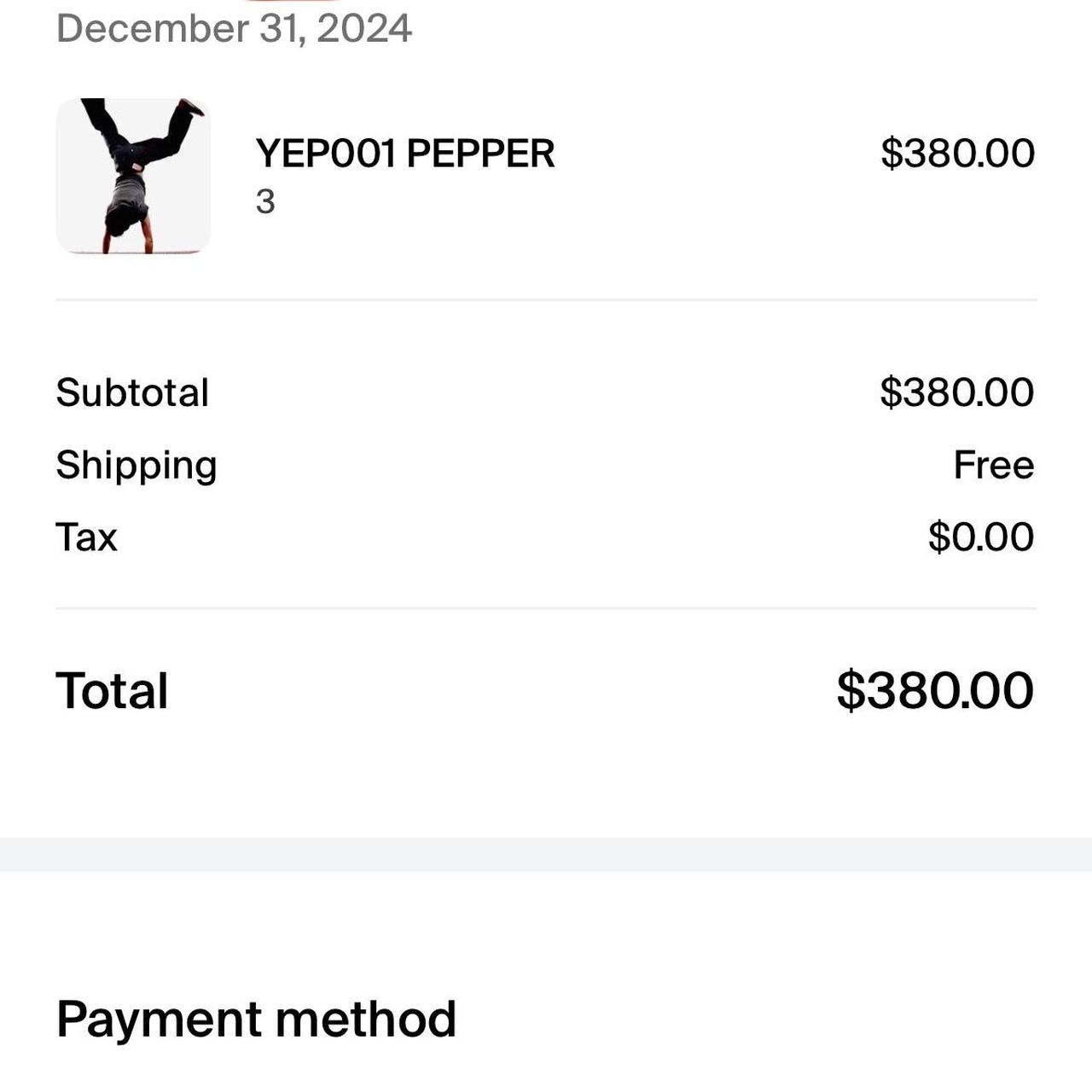Click the Shipping label
1092x1092 pixels.
click(x=136, y=466)
